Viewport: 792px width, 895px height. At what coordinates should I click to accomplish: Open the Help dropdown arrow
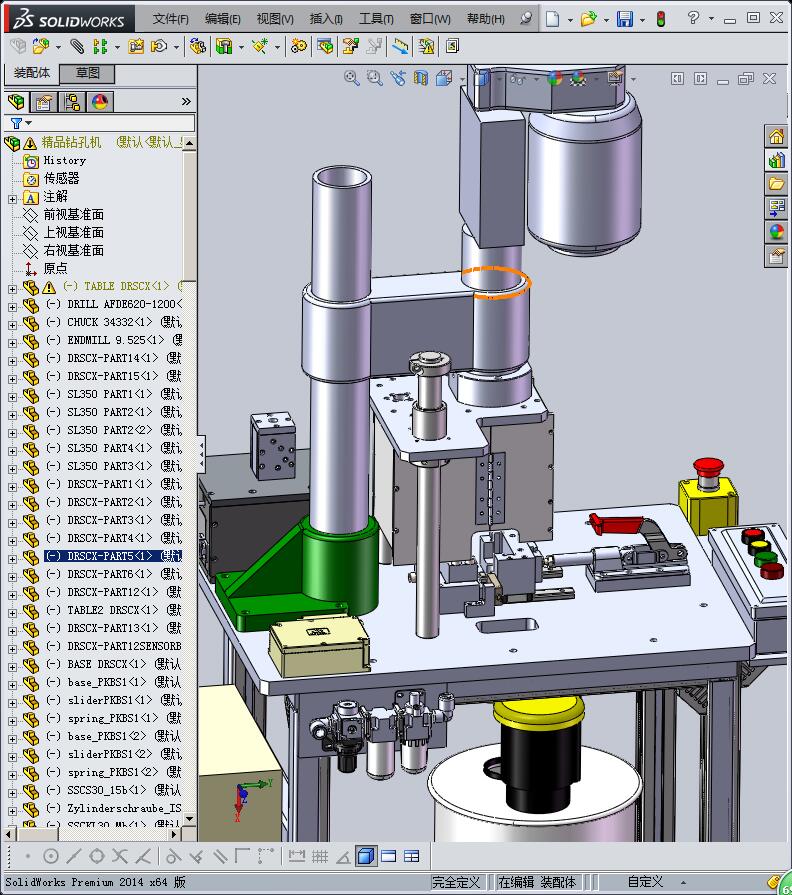tap(711, 18)
